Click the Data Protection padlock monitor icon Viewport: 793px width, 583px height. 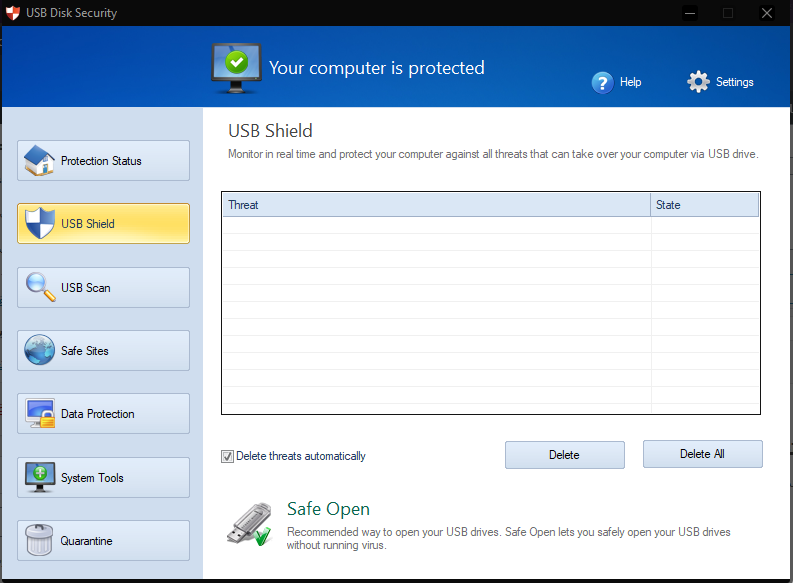[x=40, y=414]
